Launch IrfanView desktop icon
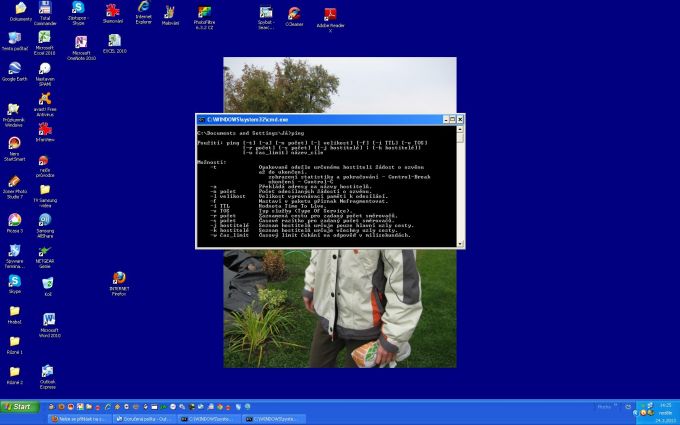The width and height of the screenshot is (680, 425). click(45, 129)
